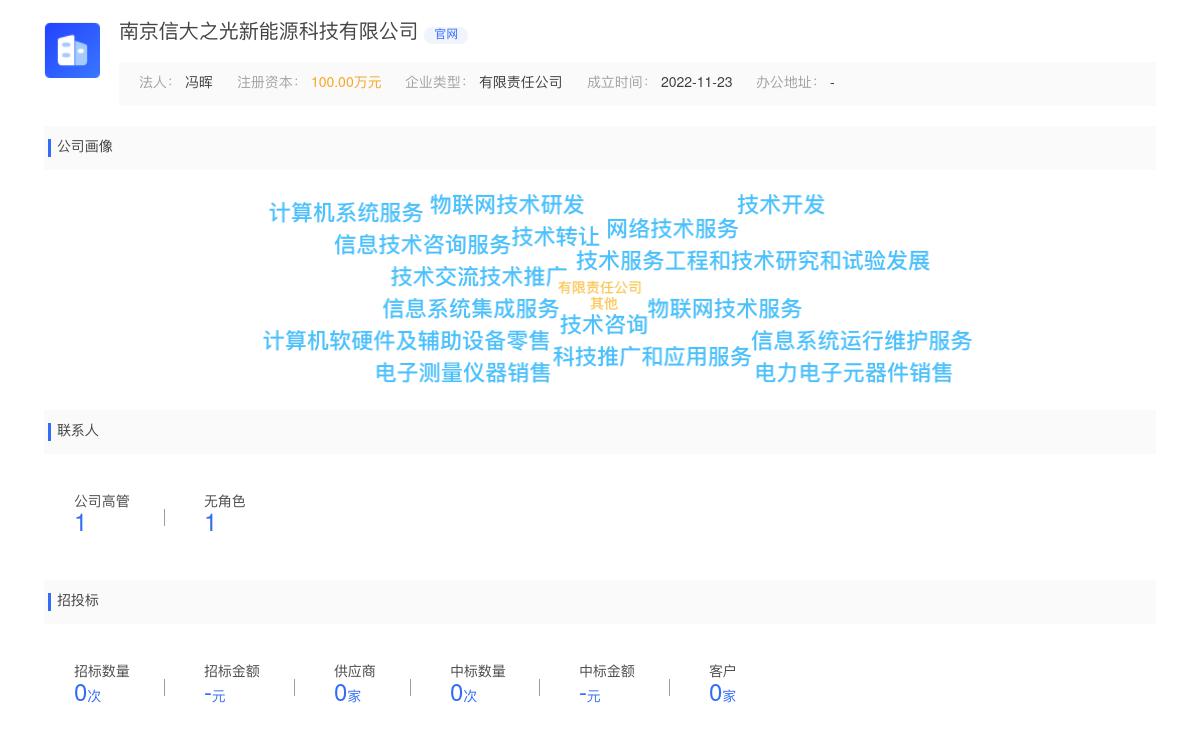Click the 办公地址 label

[x=787, y=83]
